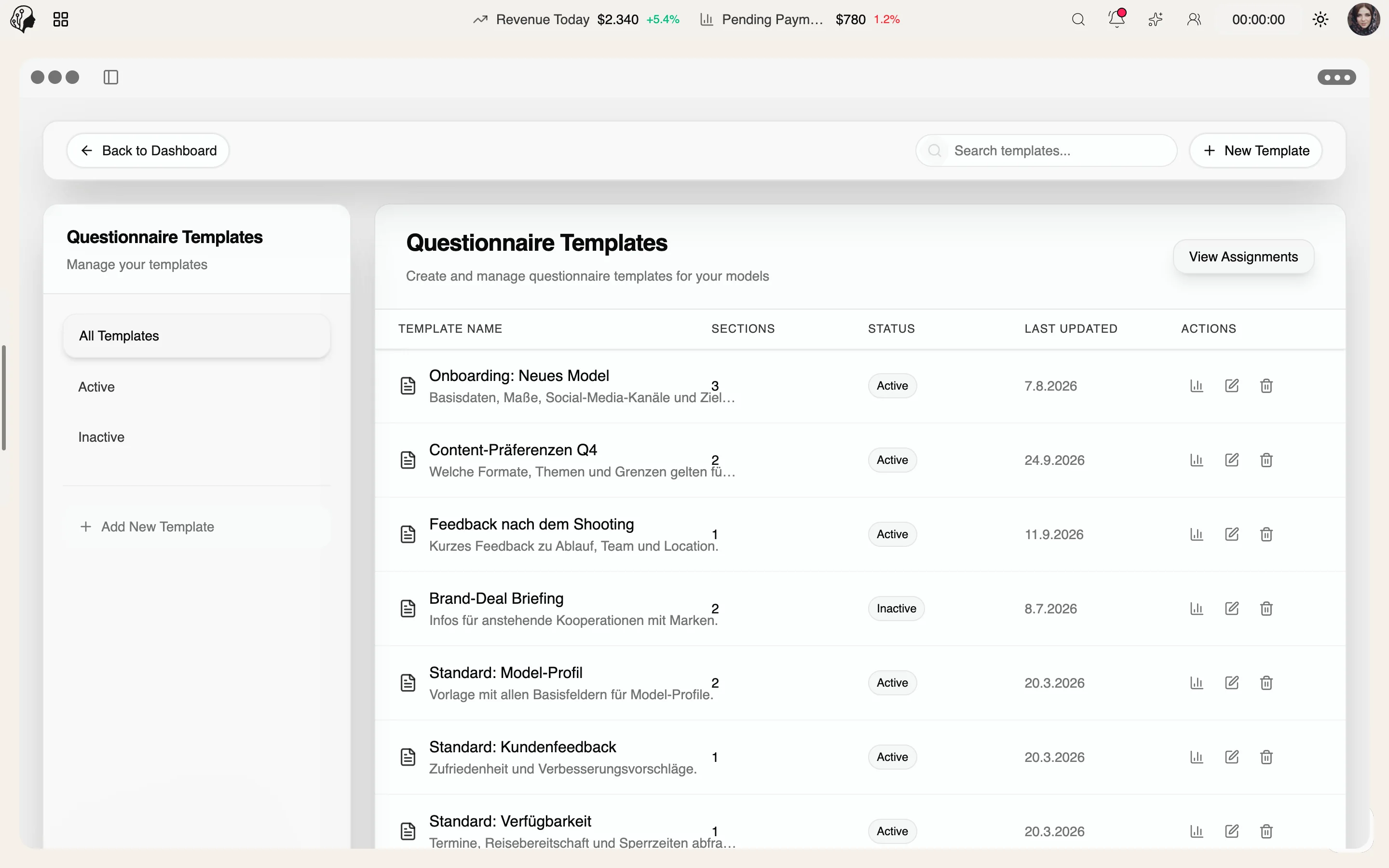The image size is (1389, 868).
Task: Open the notifications bell
Action: click(x=1117, y=19)
